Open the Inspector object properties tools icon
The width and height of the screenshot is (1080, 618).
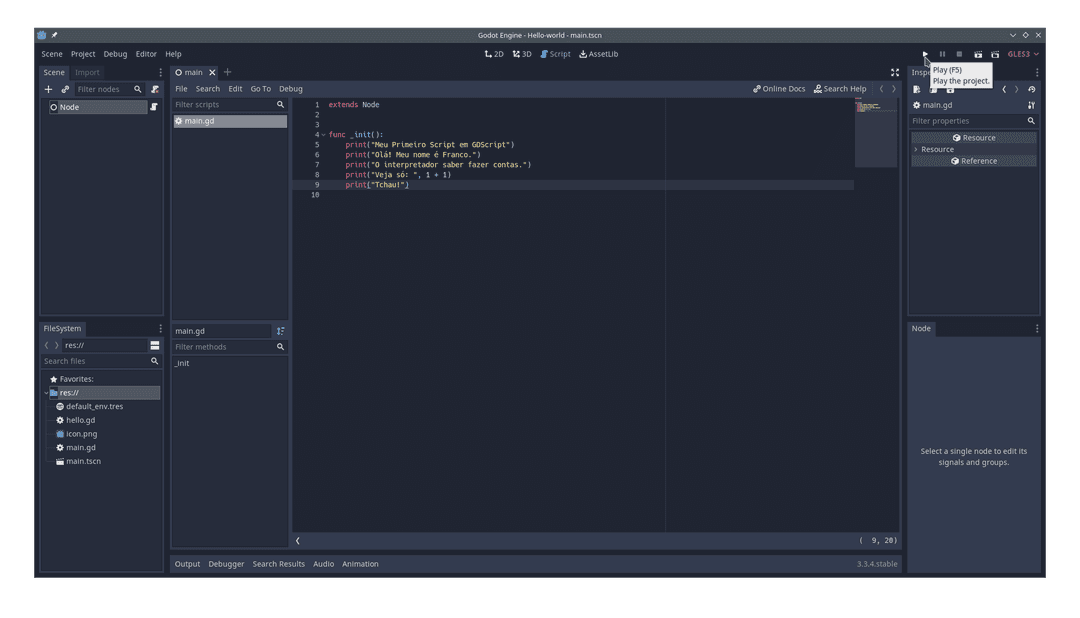(x=1031, y=105)
